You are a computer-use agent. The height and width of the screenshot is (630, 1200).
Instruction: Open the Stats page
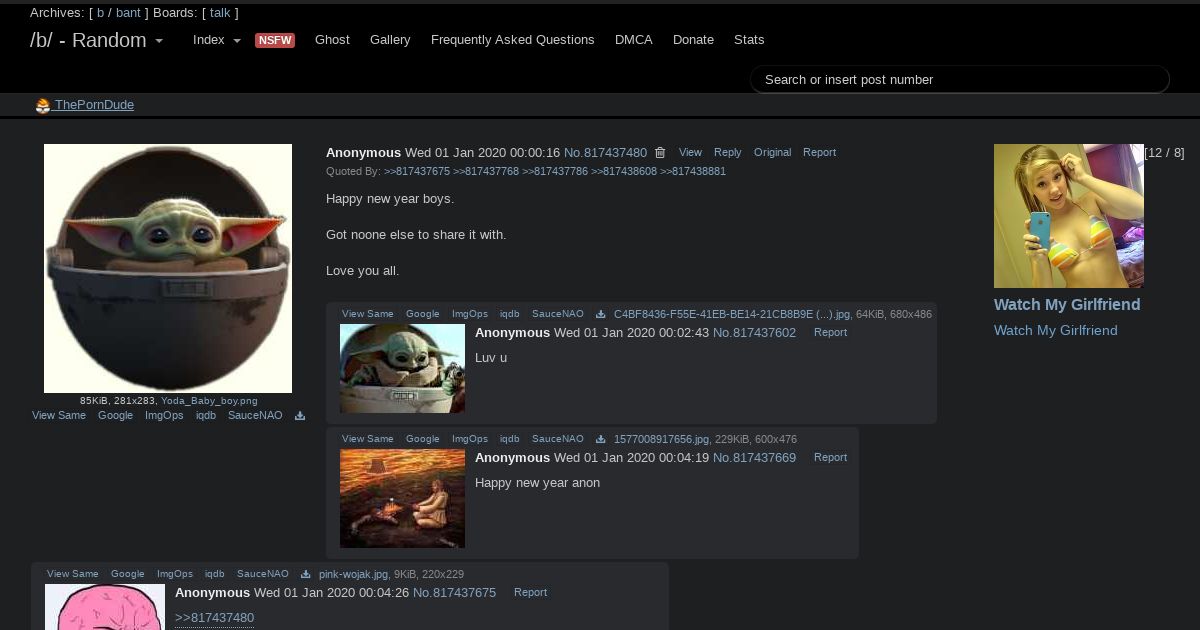point(749,40)
